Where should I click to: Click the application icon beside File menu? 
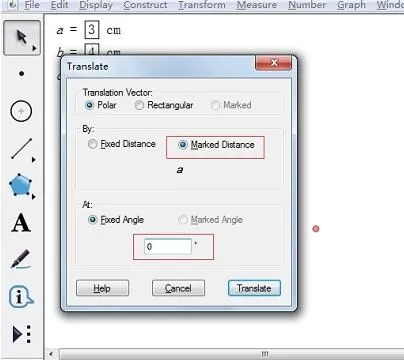pos(12,5)
